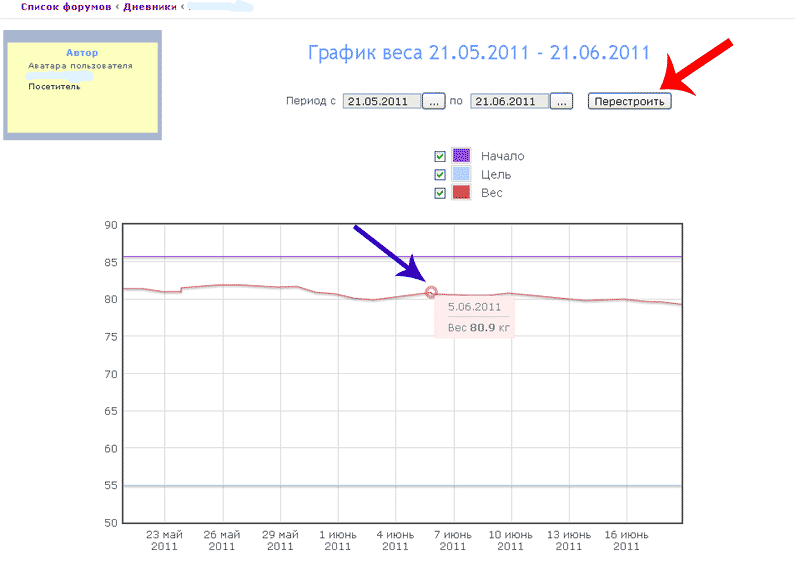The height and width of the screenshot is (565, 800).
Task: Open date picker for end date
Action: 561,101
